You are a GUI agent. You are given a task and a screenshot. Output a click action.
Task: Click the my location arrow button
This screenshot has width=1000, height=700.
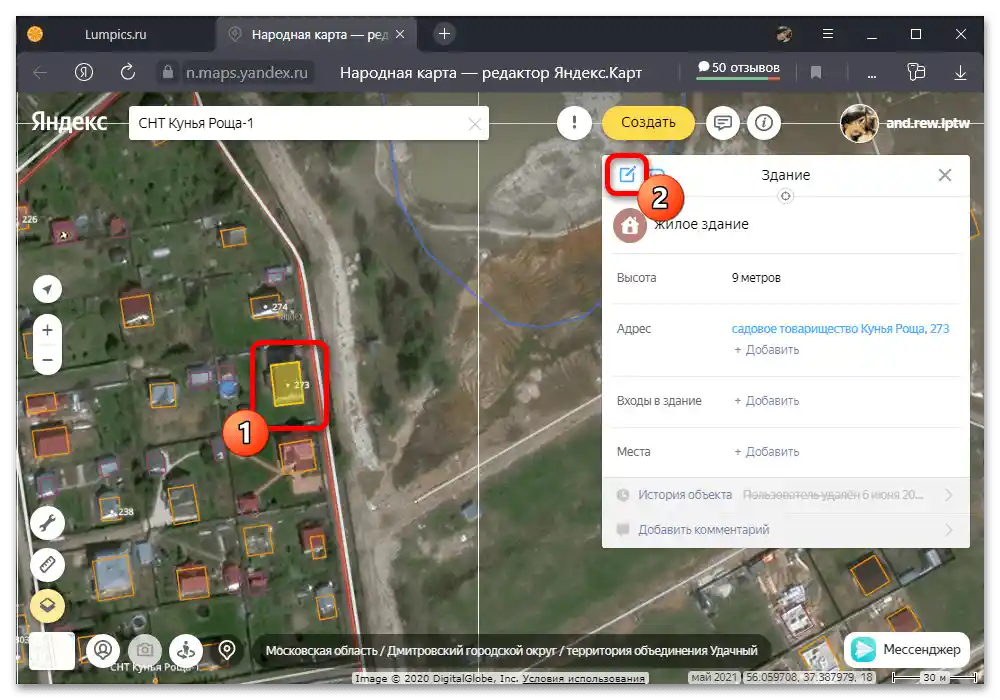pos(47,289)
